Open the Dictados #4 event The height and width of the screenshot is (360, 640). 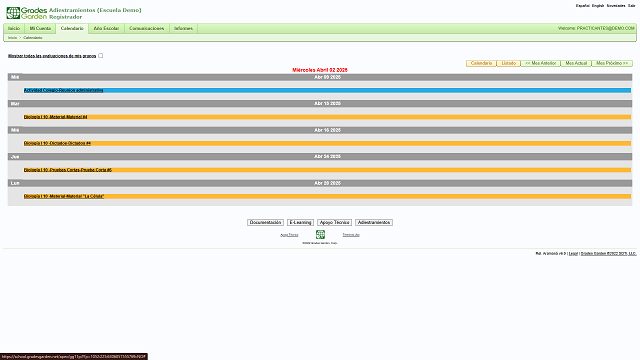pyautogui.click(x=58, y=143)
